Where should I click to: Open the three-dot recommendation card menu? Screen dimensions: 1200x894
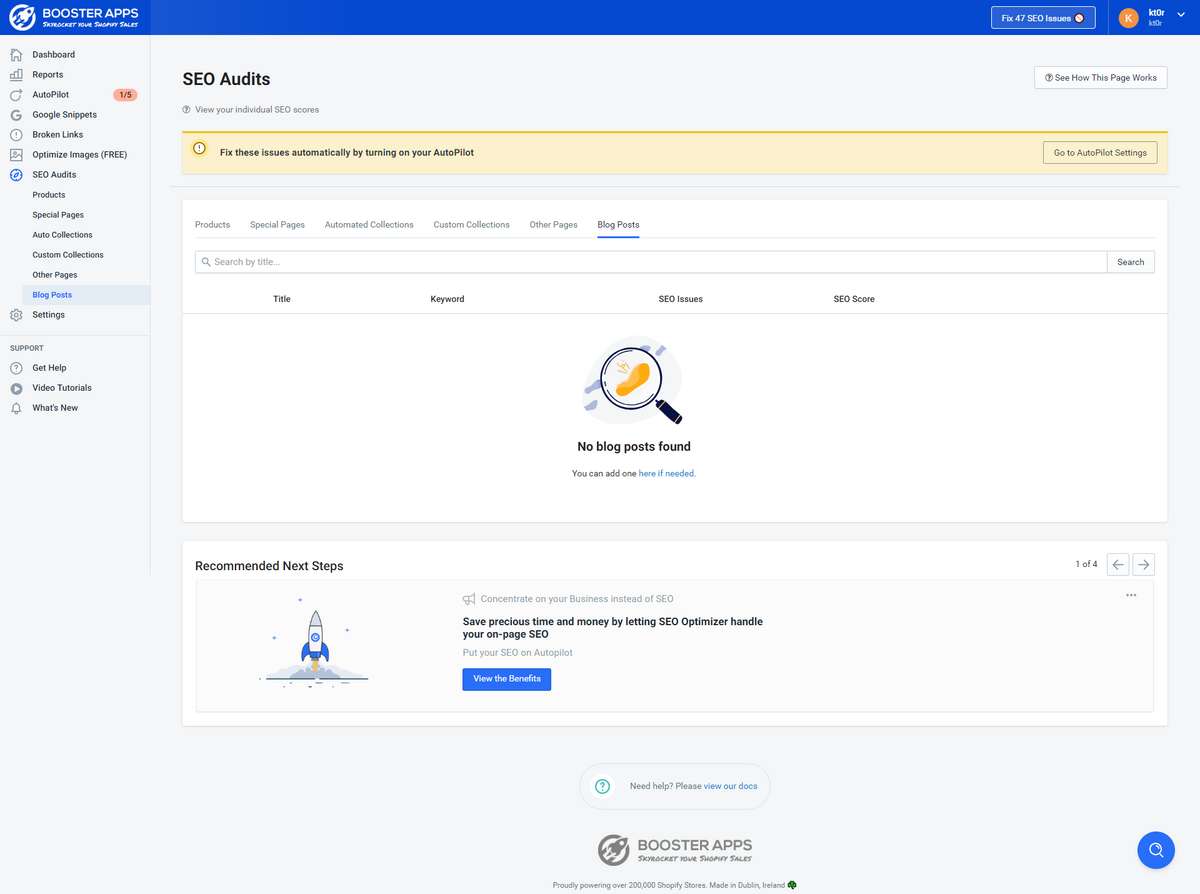pyautogui.click(x=1131, y=595)
